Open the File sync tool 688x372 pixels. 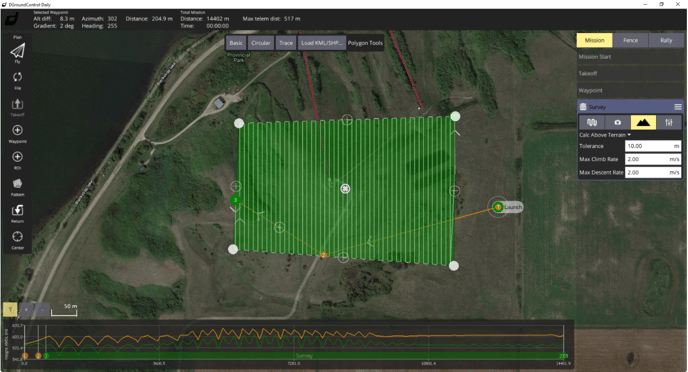18,77
